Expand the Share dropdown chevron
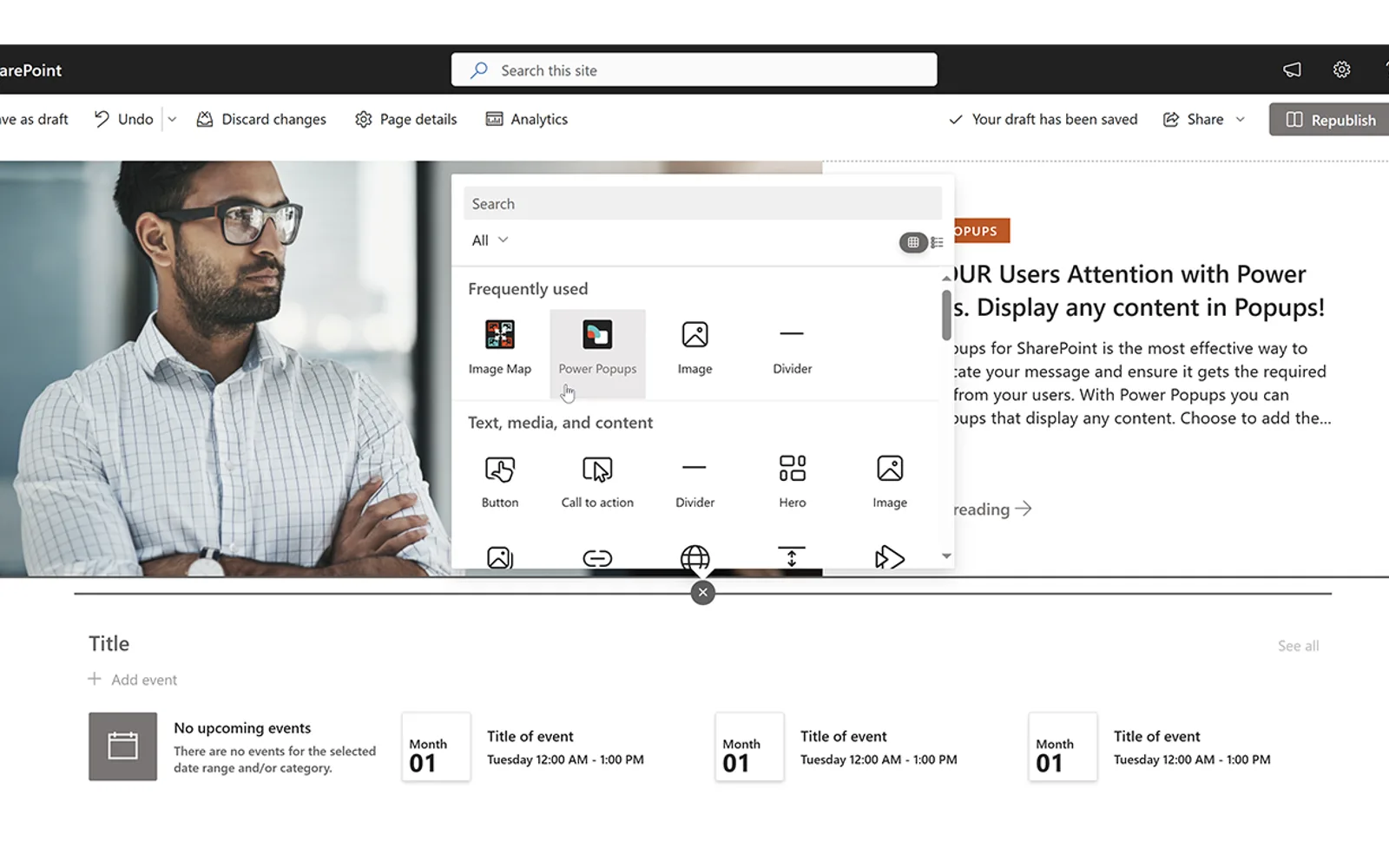The image size is (1389, 868). tap(1240, 120)
